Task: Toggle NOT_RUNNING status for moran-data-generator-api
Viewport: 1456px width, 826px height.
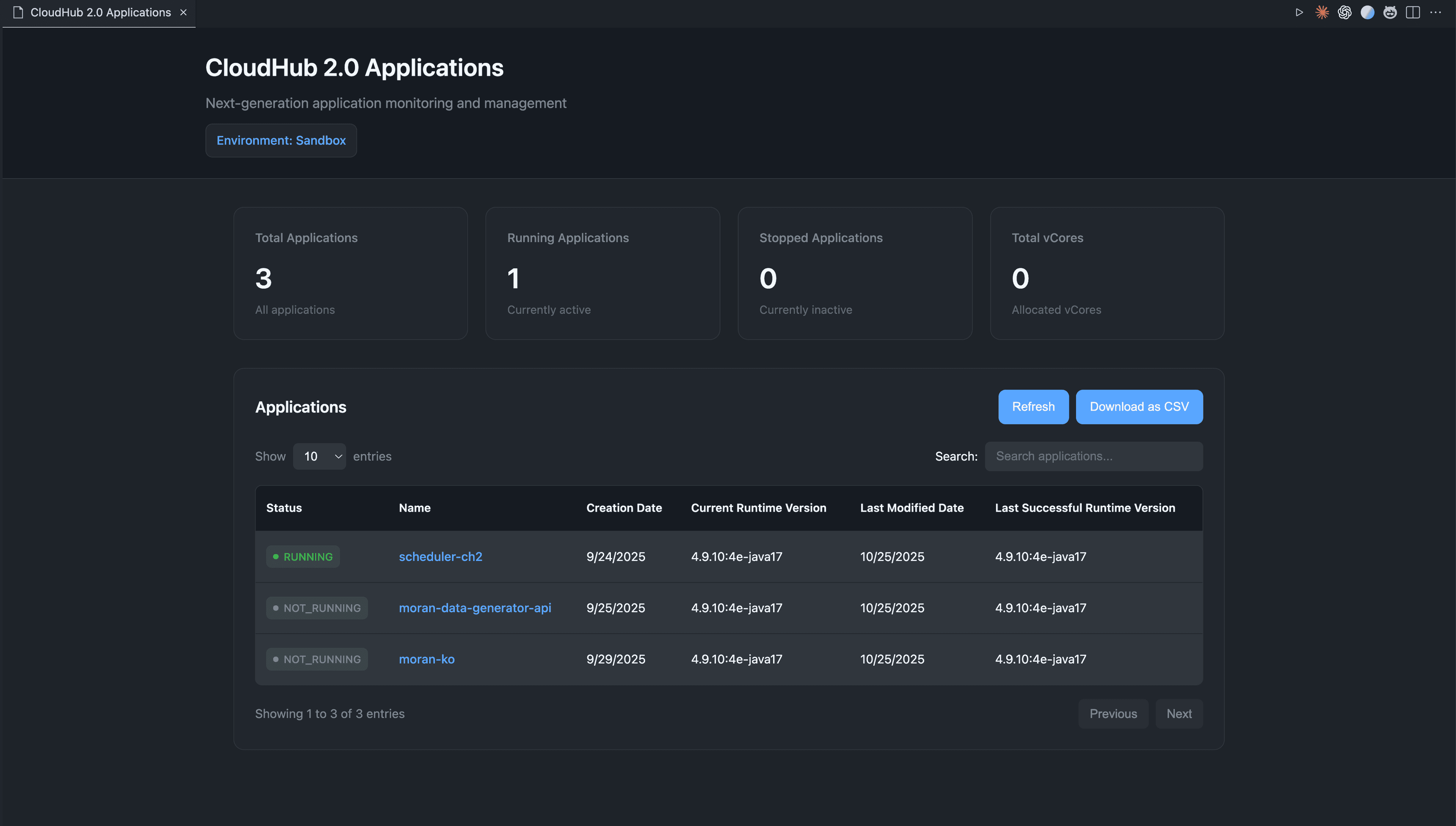Action: point(317,608)
